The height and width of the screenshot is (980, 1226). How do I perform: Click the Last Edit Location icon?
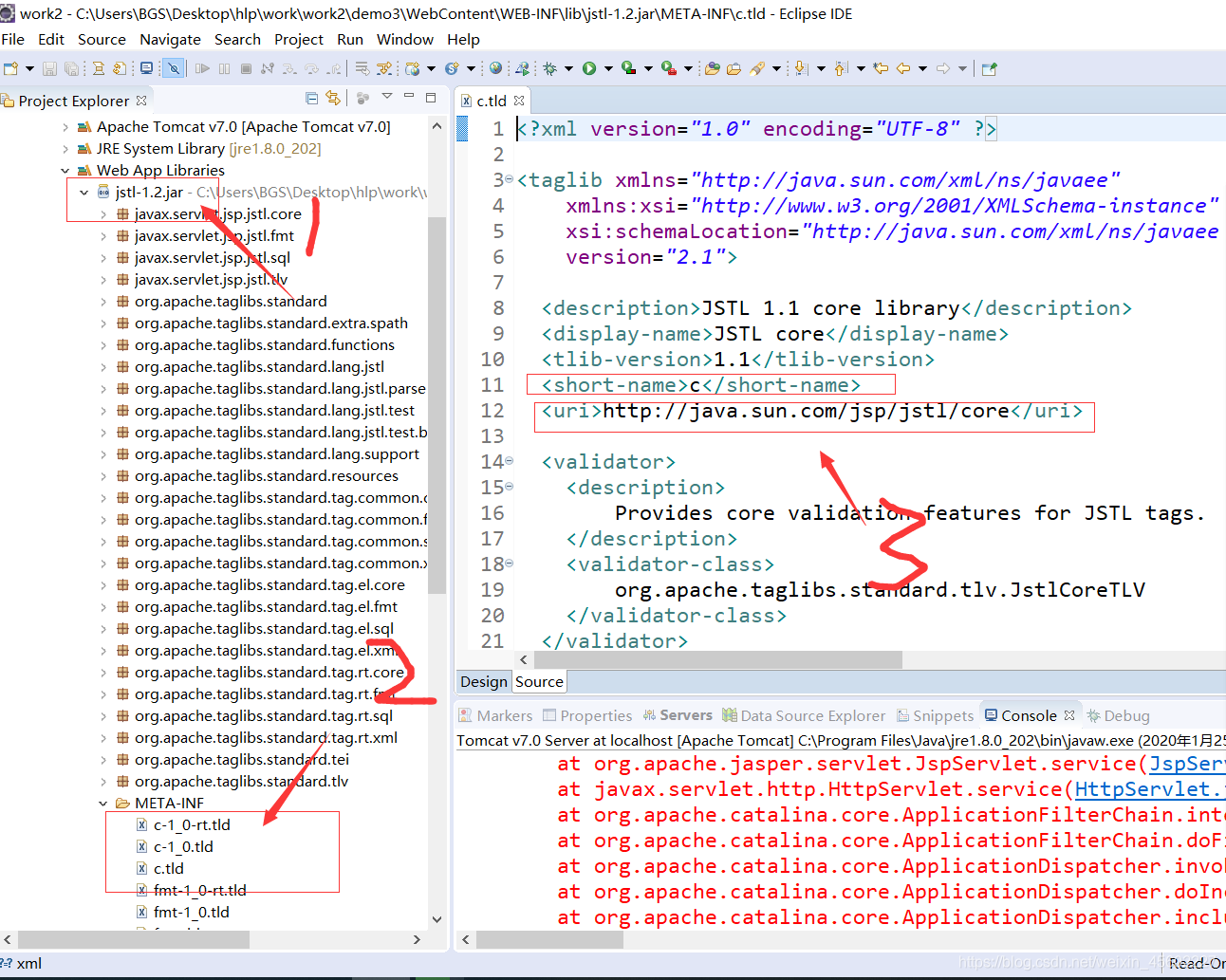881,68
